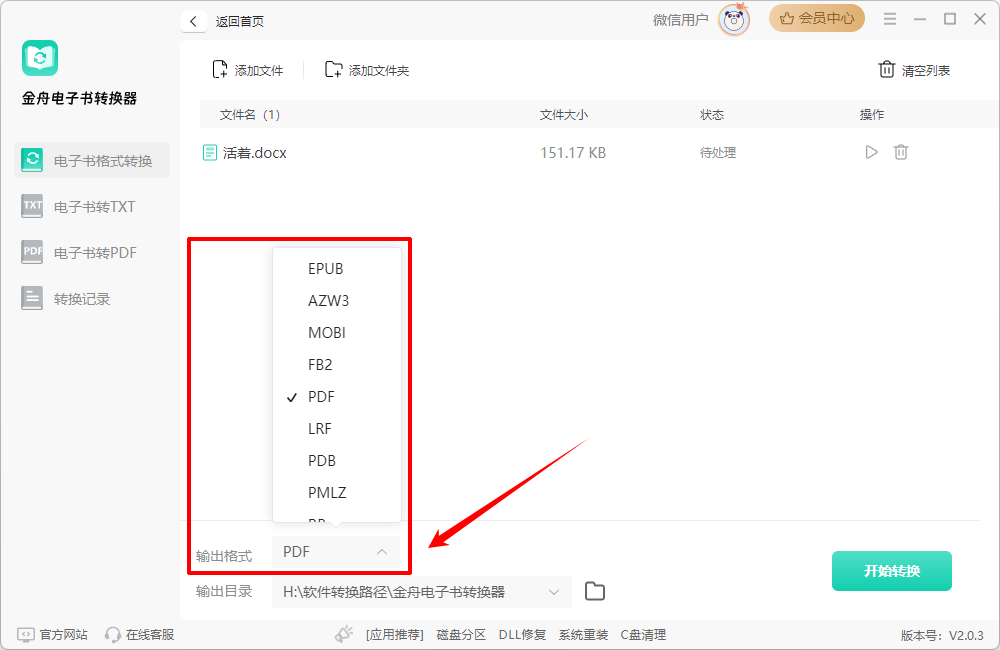Click the docx file icon of 活着

point(210,152)
